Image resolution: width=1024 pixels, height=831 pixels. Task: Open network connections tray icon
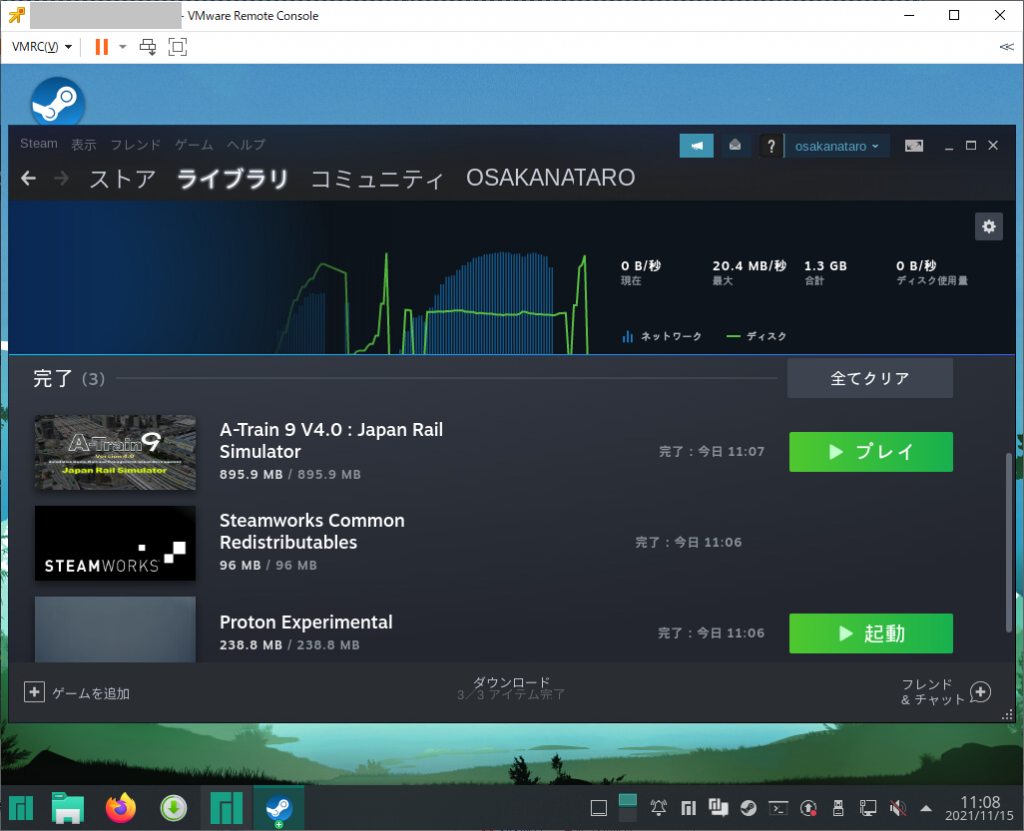click(x=868, y=808)
